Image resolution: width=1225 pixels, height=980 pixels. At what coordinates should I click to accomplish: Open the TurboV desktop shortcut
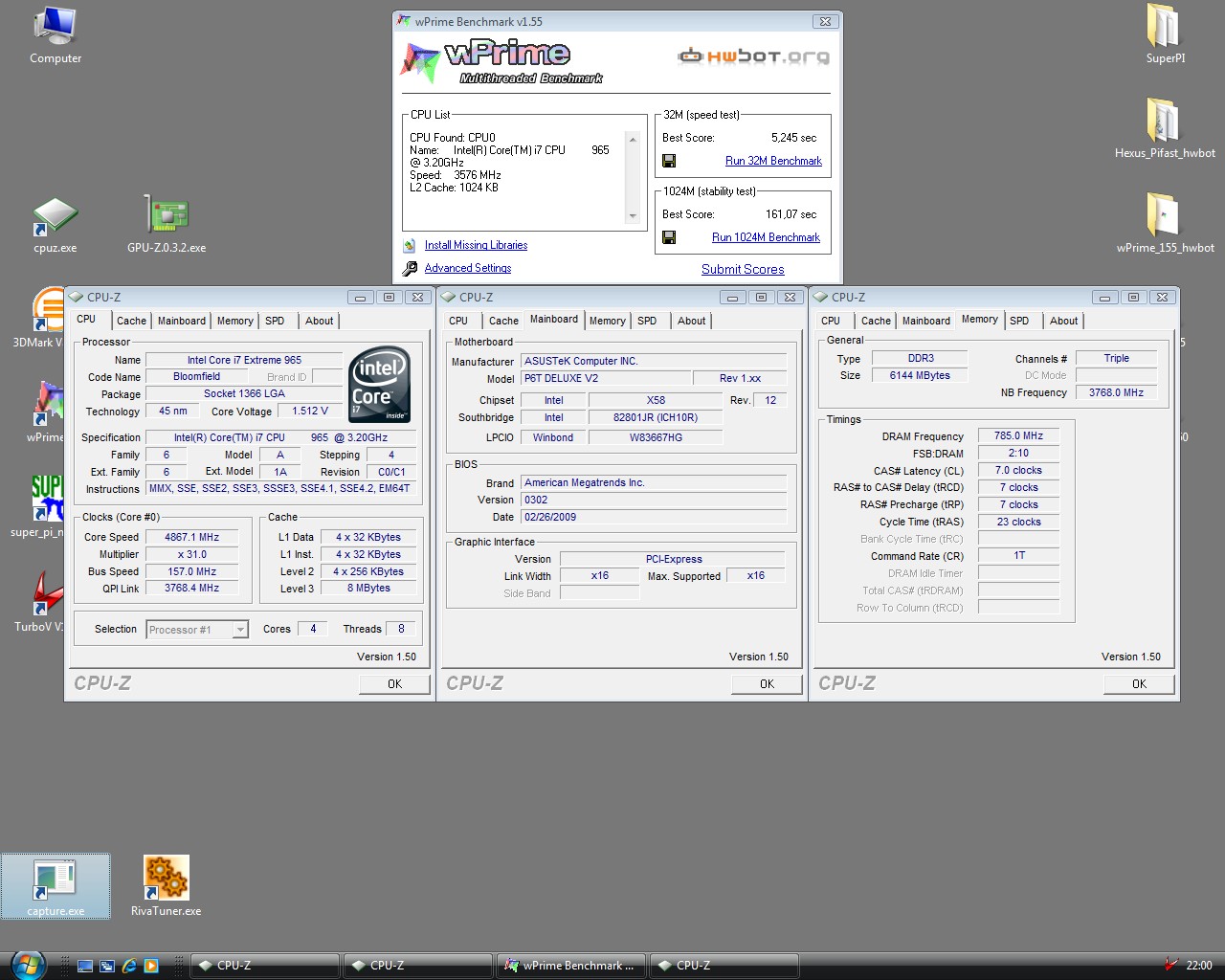click(39, 603)
